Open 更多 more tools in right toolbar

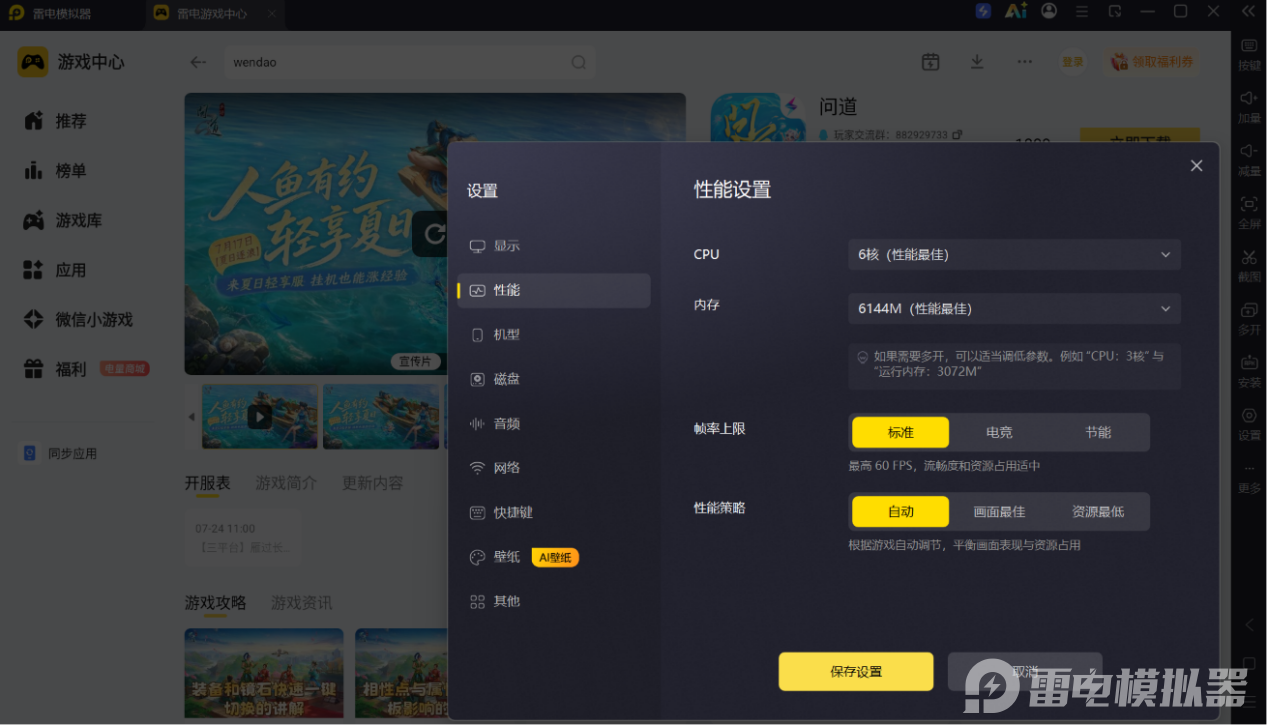pos(1249,477)
